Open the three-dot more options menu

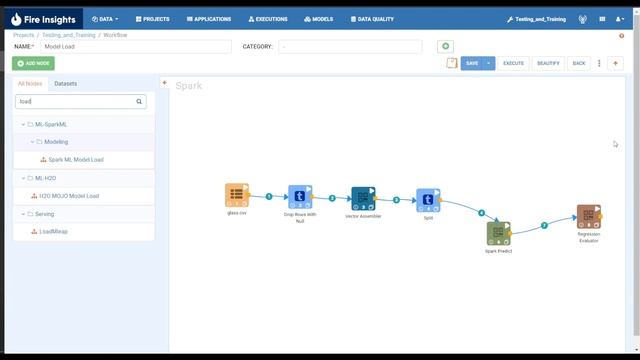coord(599,63)
